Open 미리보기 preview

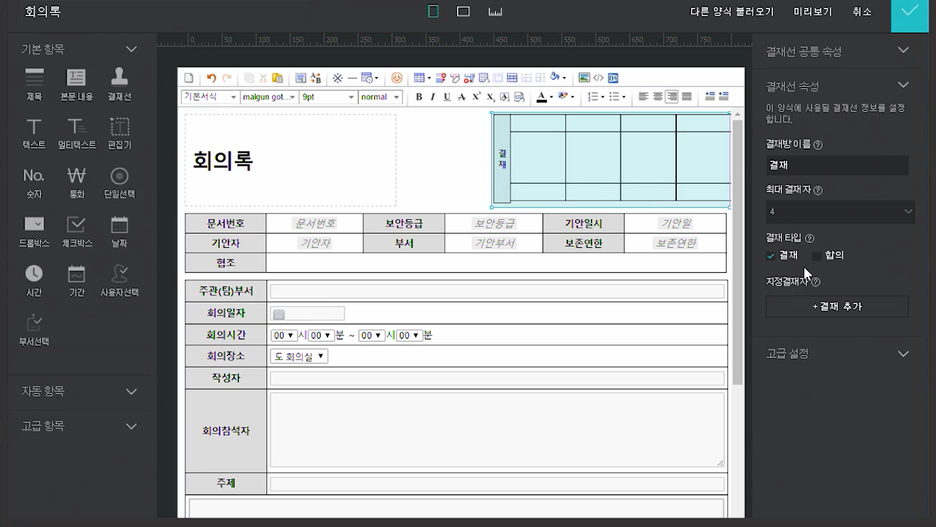pyautogui.click(x=812, y=12)
